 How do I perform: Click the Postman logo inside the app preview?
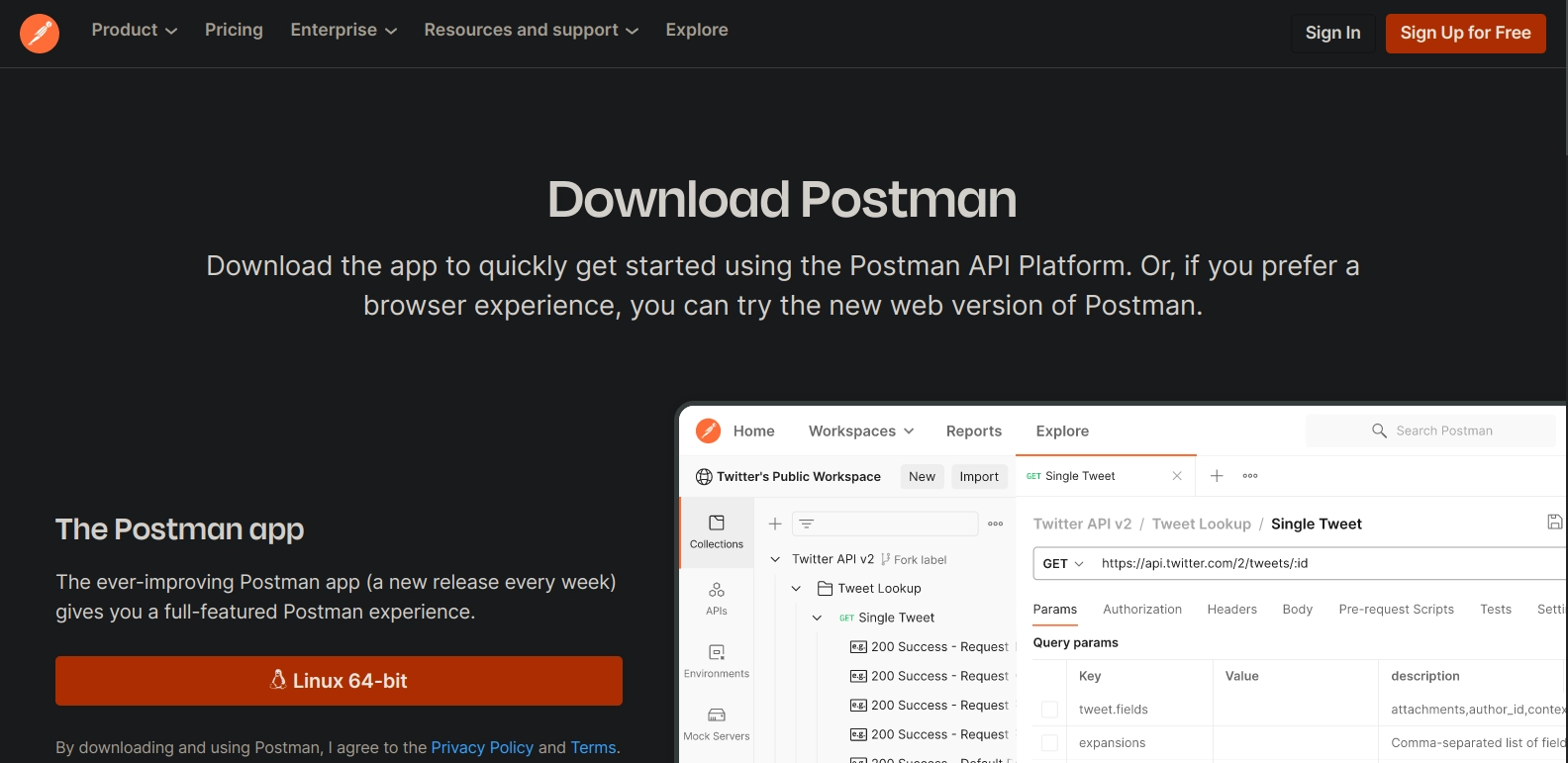(x=708, y=430)
